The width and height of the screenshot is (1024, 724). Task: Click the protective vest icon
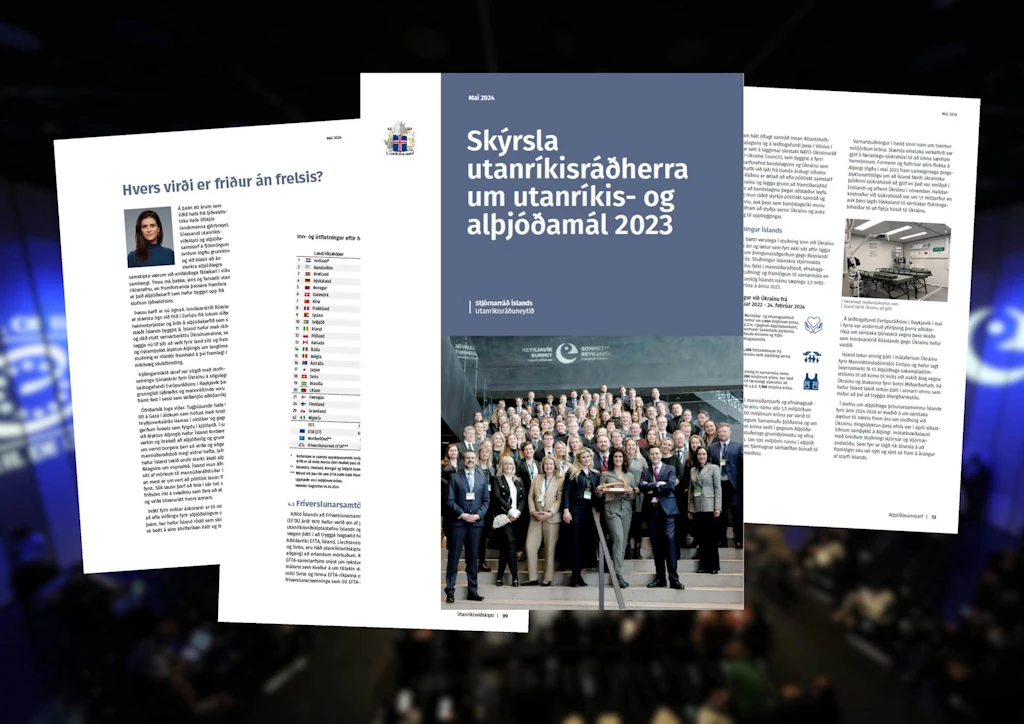tap(810, 381)
